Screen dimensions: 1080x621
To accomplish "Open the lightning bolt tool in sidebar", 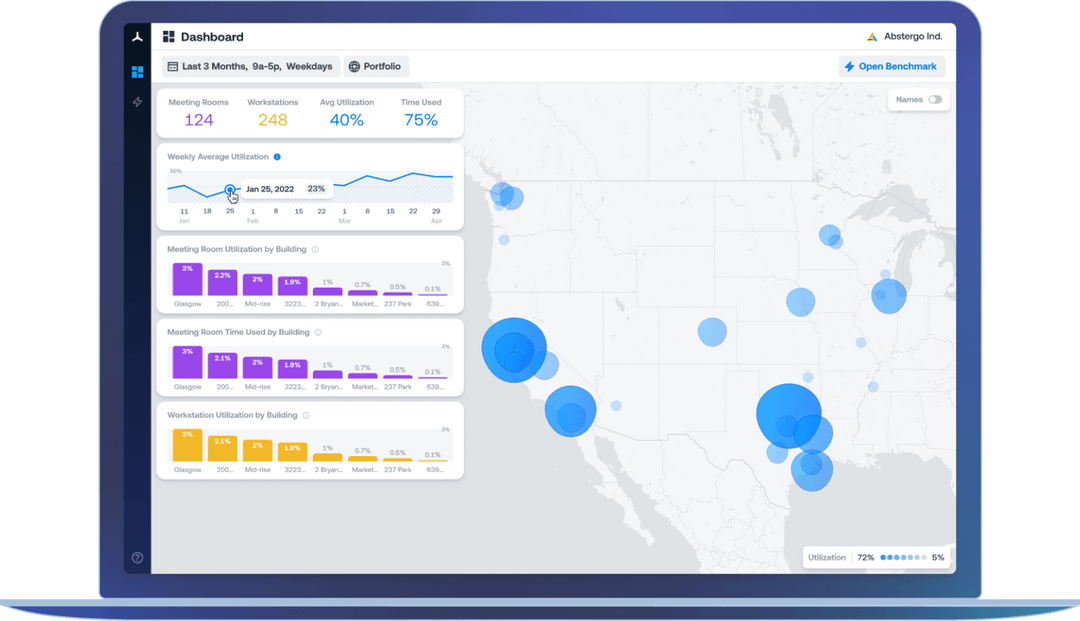I will click(137, 102).
